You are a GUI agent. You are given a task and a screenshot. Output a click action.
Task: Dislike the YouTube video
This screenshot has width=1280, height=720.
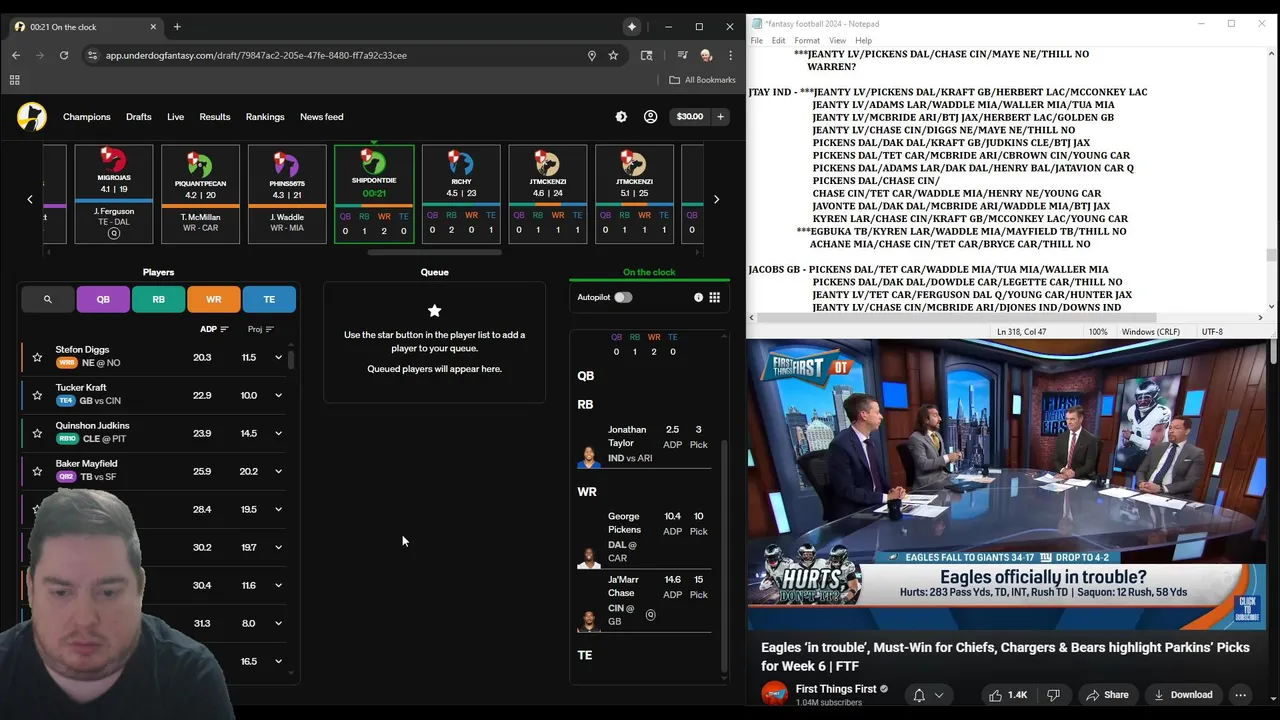coord(1053,695)
